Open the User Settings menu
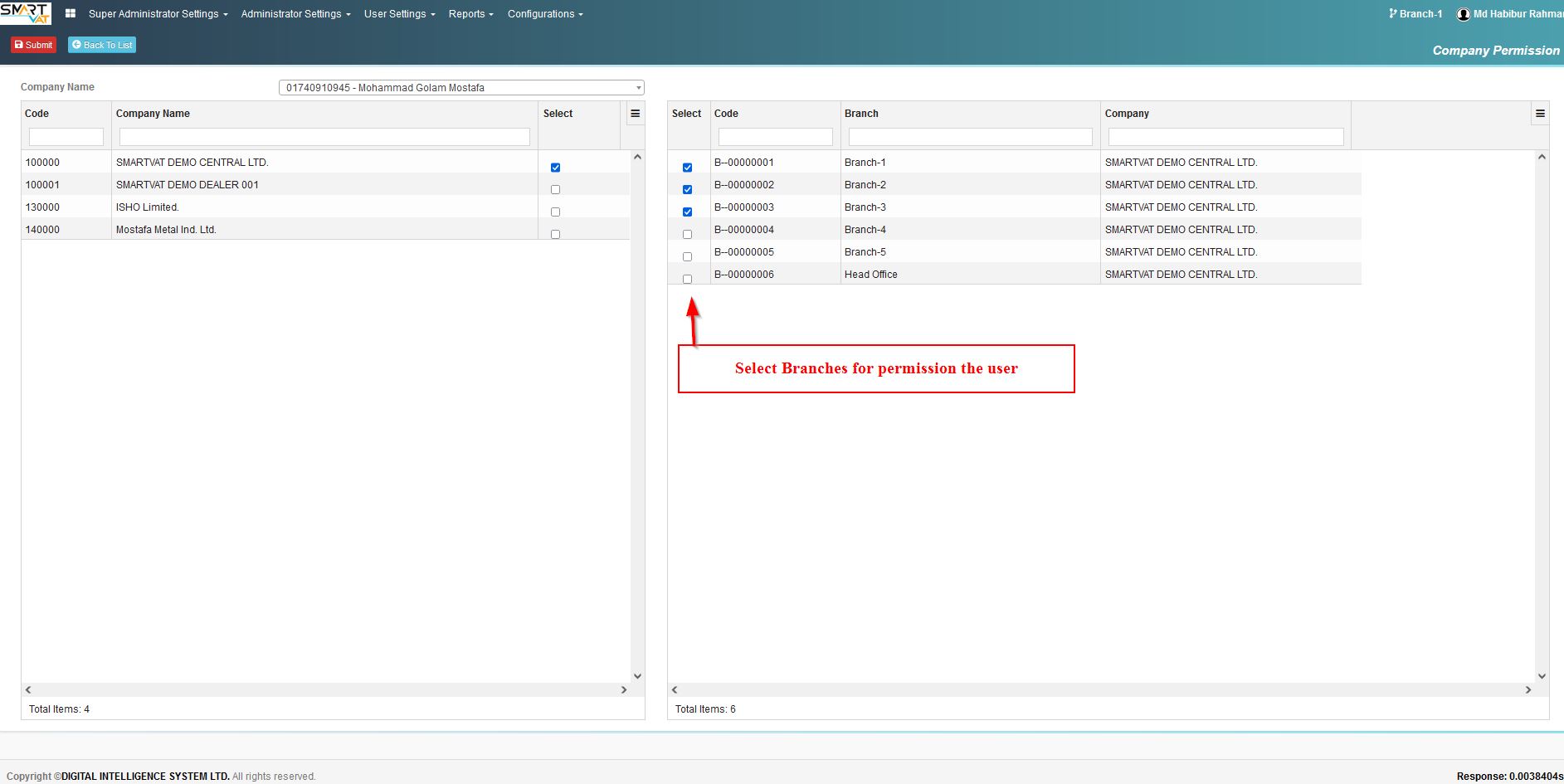1564x784 pixels. pyautogui.click(x=399, y=14)
